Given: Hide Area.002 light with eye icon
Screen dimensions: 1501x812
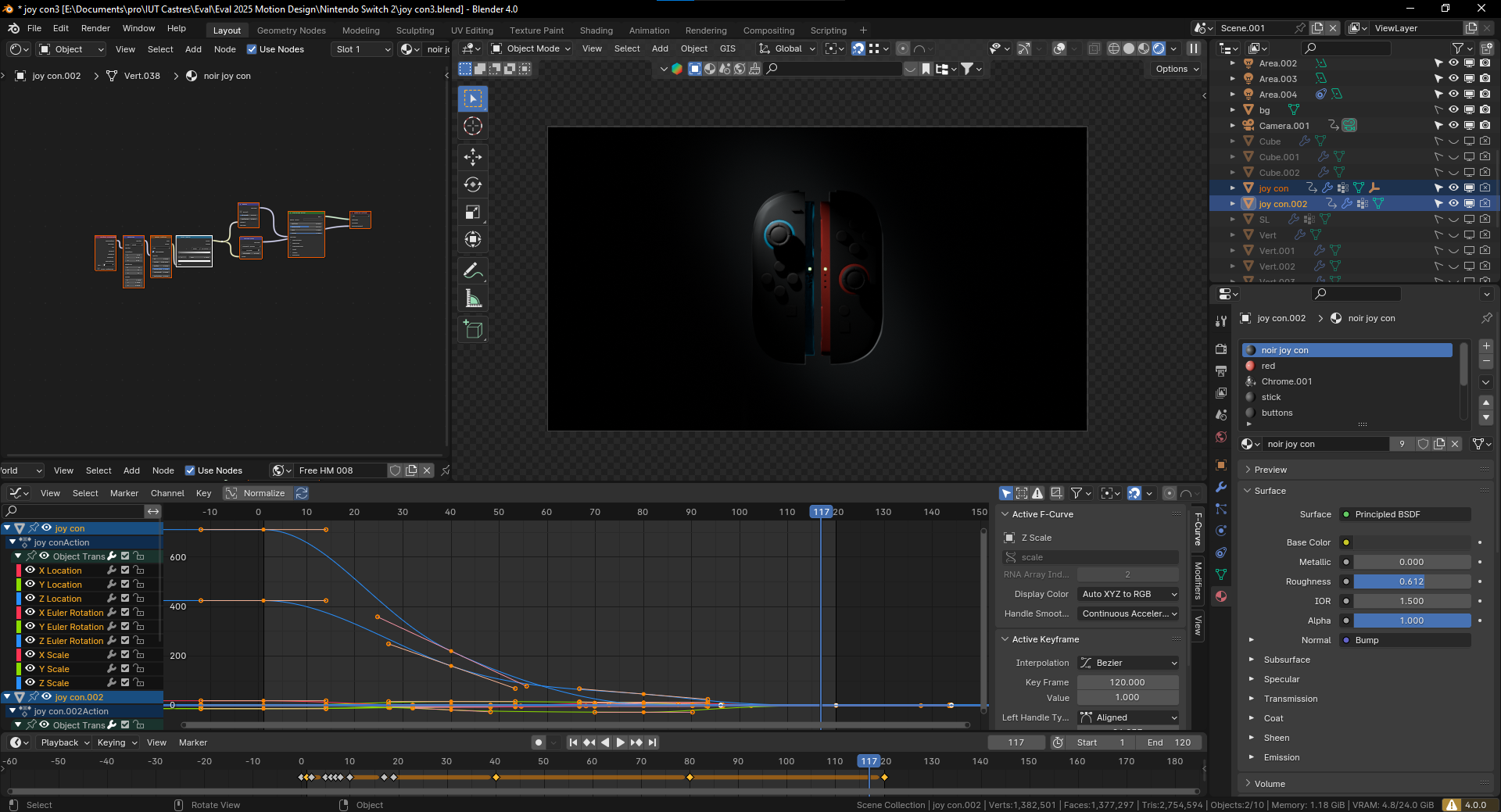Looking at the screenshot, I should (1453, 63).
